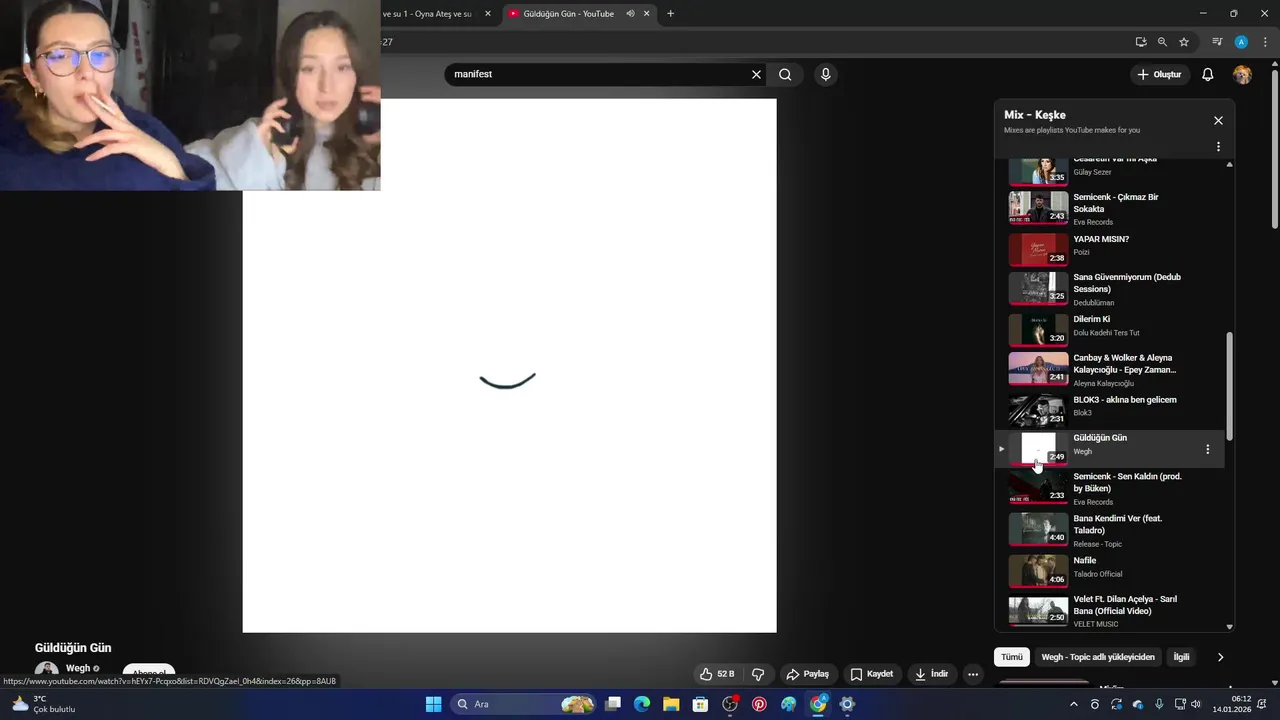This screenshot has width=1280, height=720.
Task: Open more actions ellipsis below video
Action: coord(973,674)
